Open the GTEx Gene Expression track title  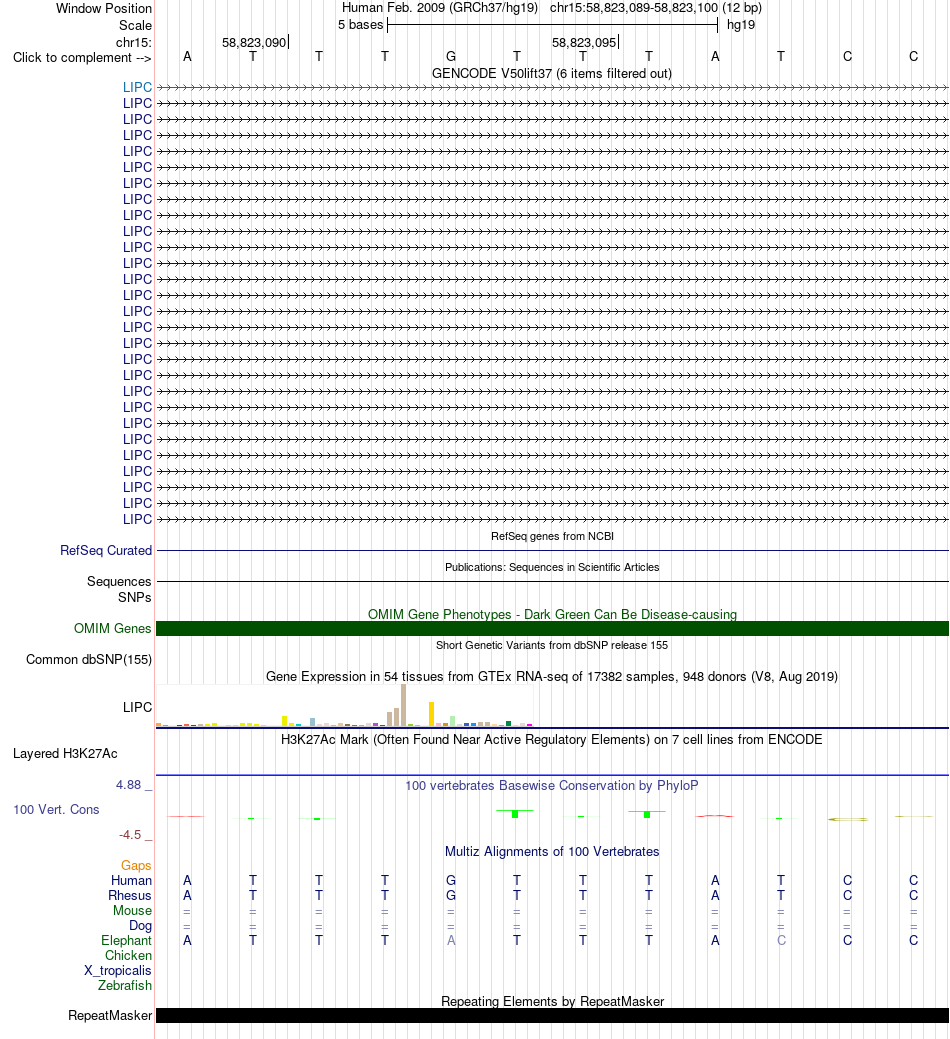[552, 677]
